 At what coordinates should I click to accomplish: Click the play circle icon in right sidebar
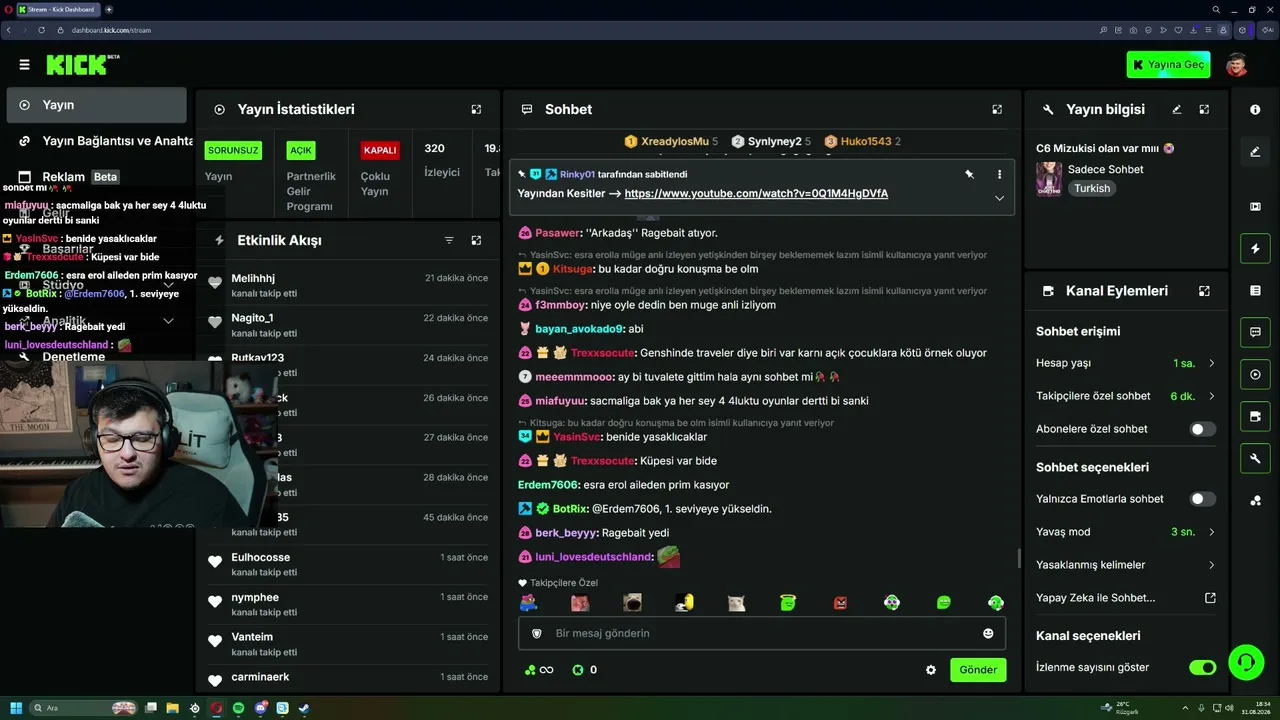coord(1255,375)
